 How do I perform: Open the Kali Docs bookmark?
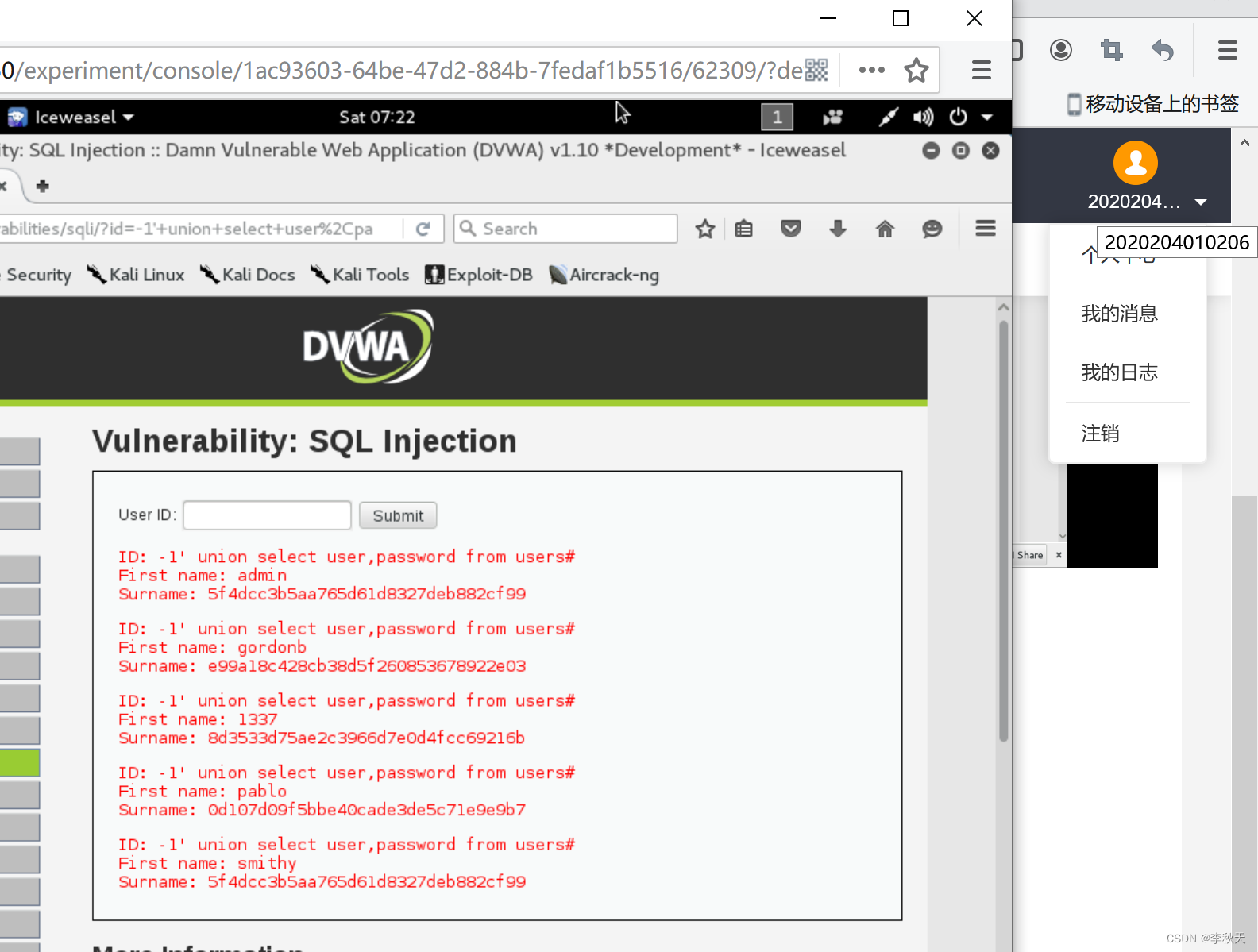pyautogui.click(x=248, y=275)
